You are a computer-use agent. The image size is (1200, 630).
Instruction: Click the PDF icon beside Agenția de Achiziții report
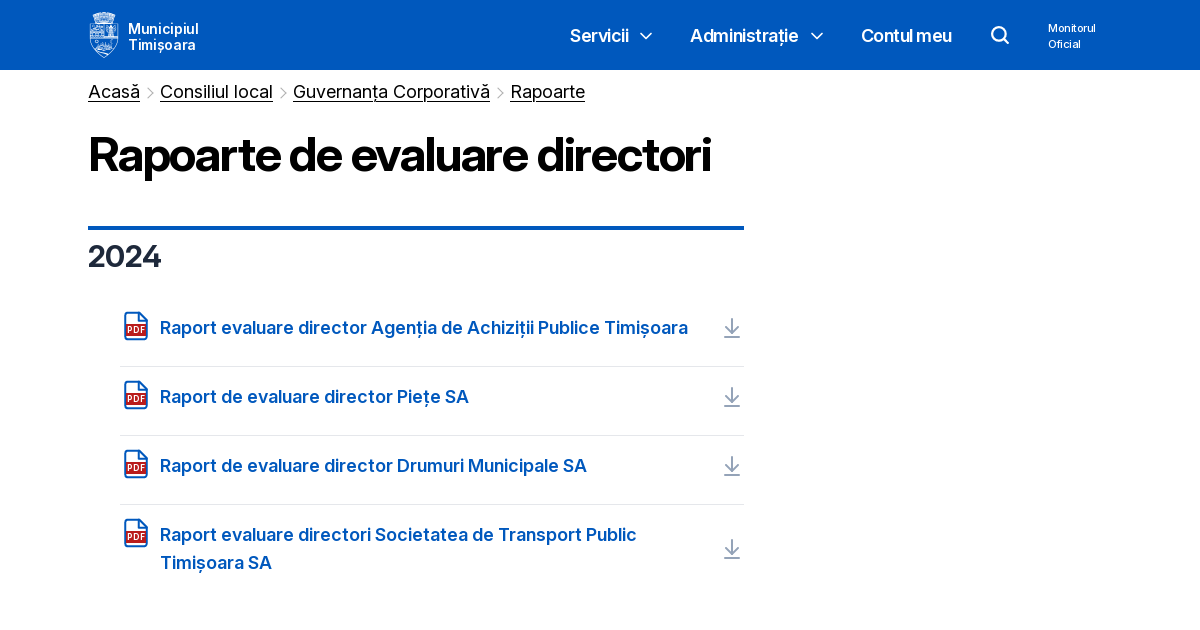pyautogui.click(x=135, y=326)
